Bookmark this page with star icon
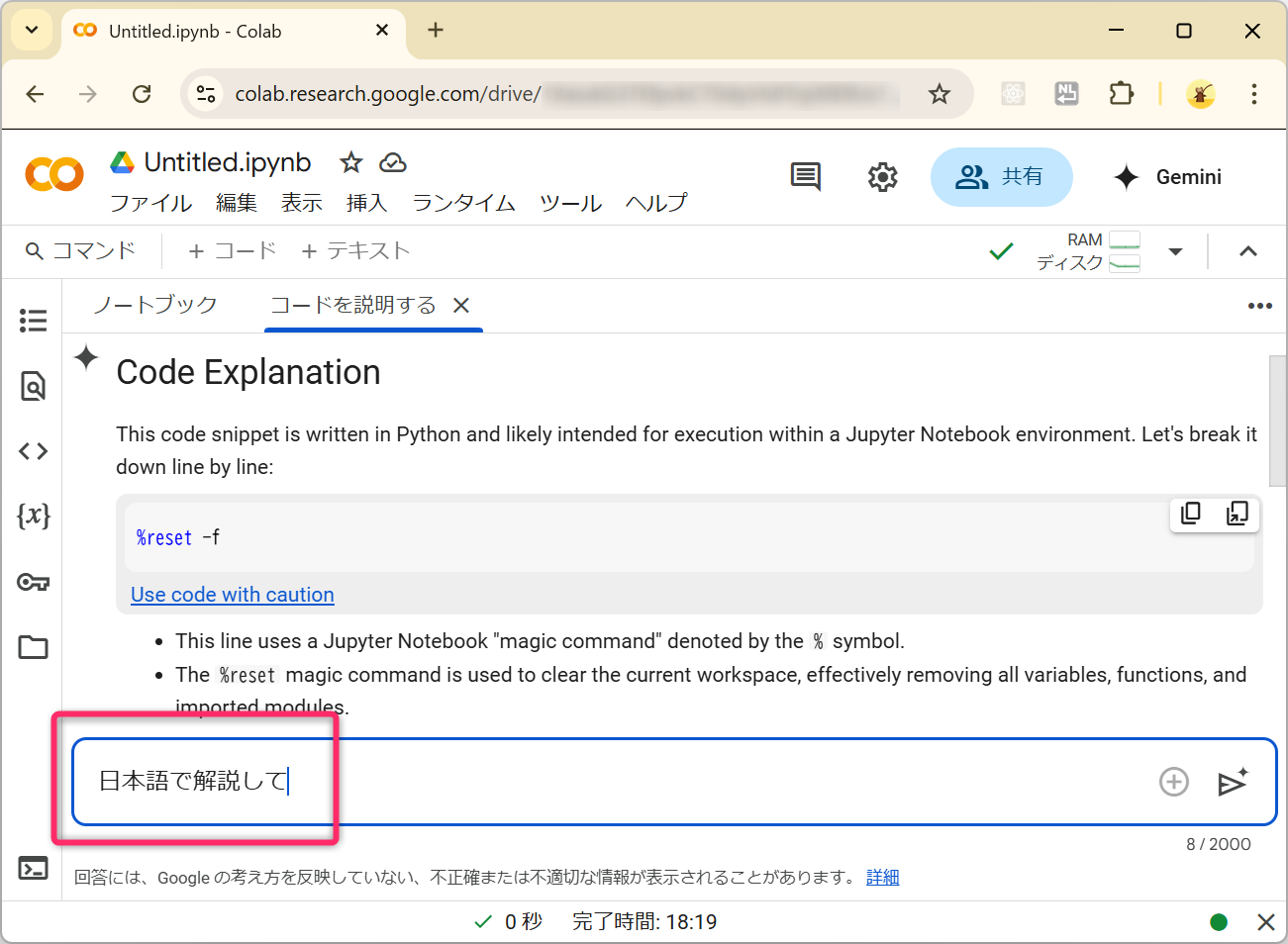The image size is (1288, 944). click(x=939, y=94)
